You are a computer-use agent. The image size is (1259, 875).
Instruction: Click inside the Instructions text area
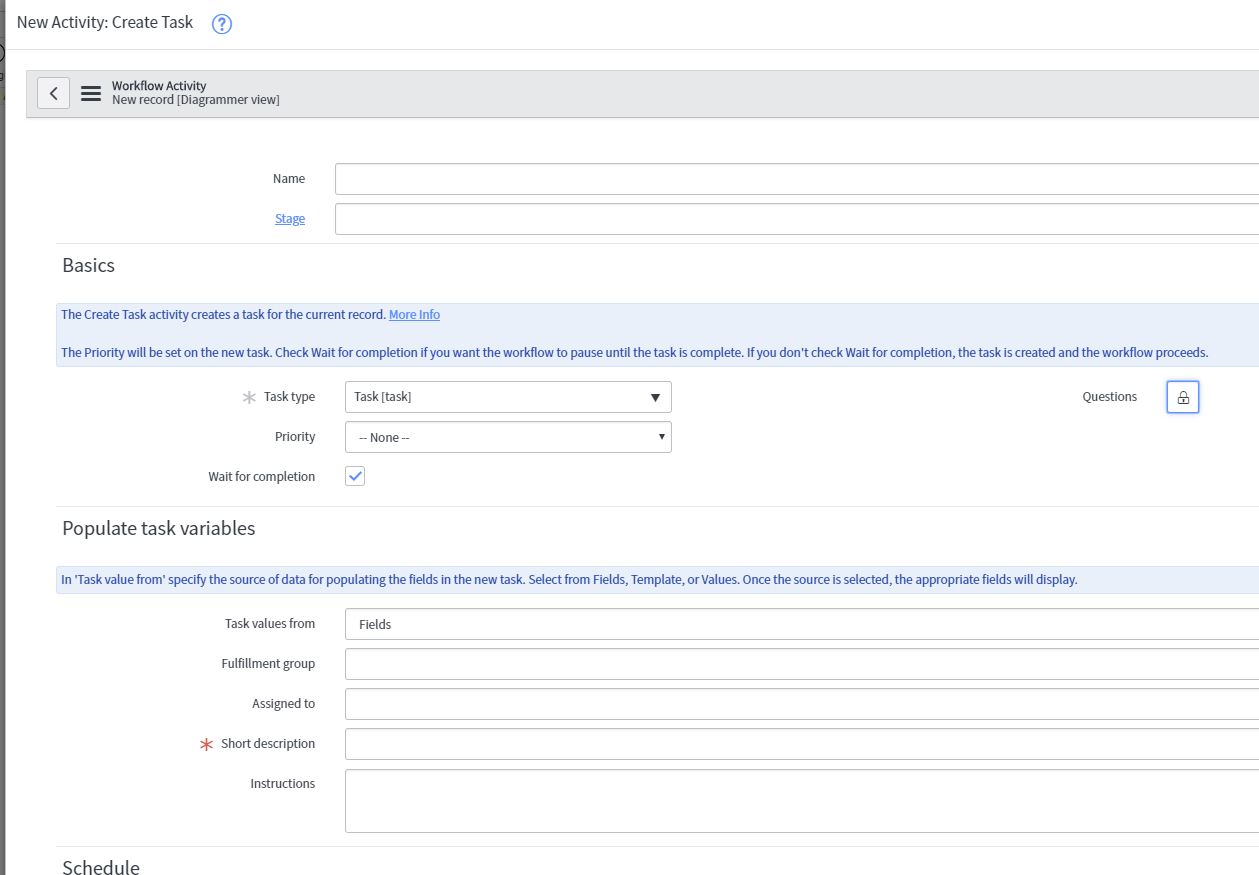coord(700,800)
